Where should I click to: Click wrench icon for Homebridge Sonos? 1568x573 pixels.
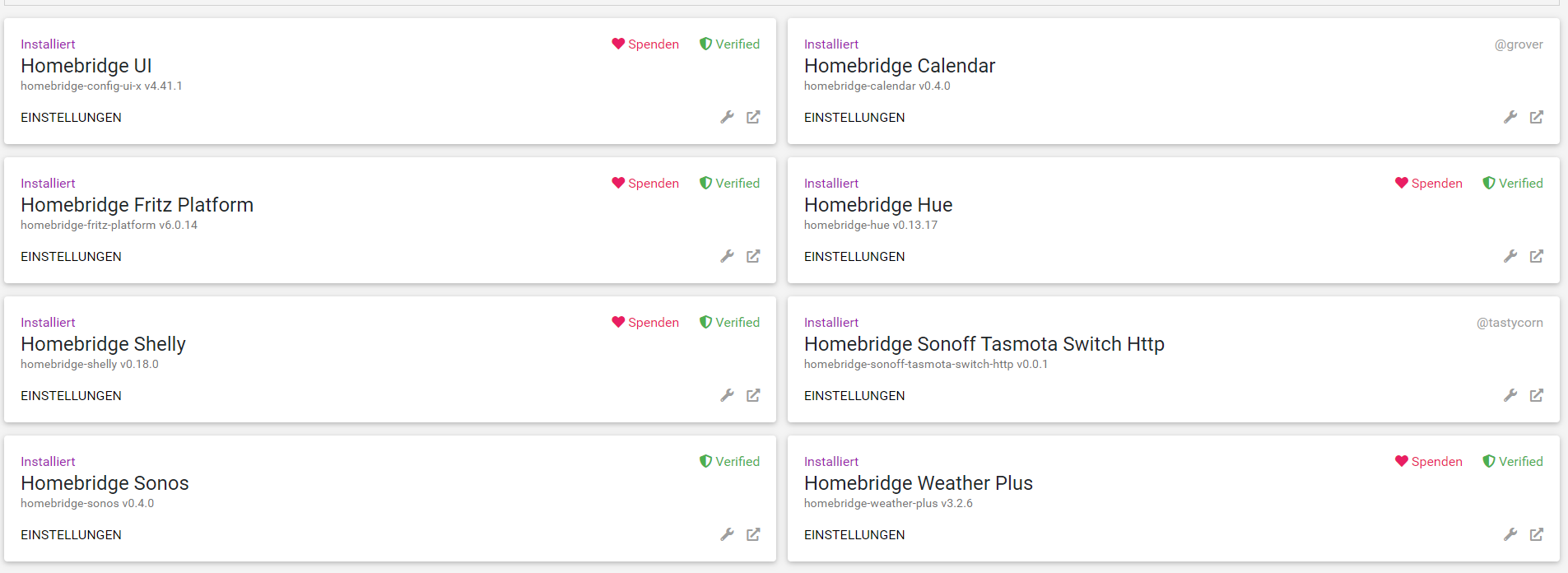click(727, 534)
